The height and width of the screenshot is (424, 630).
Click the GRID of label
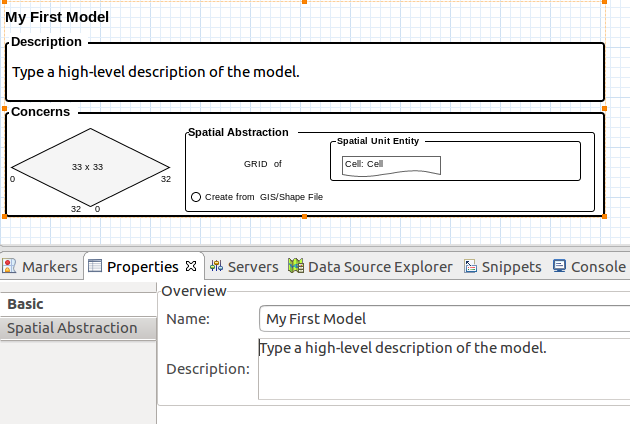(x=263, y=164)
